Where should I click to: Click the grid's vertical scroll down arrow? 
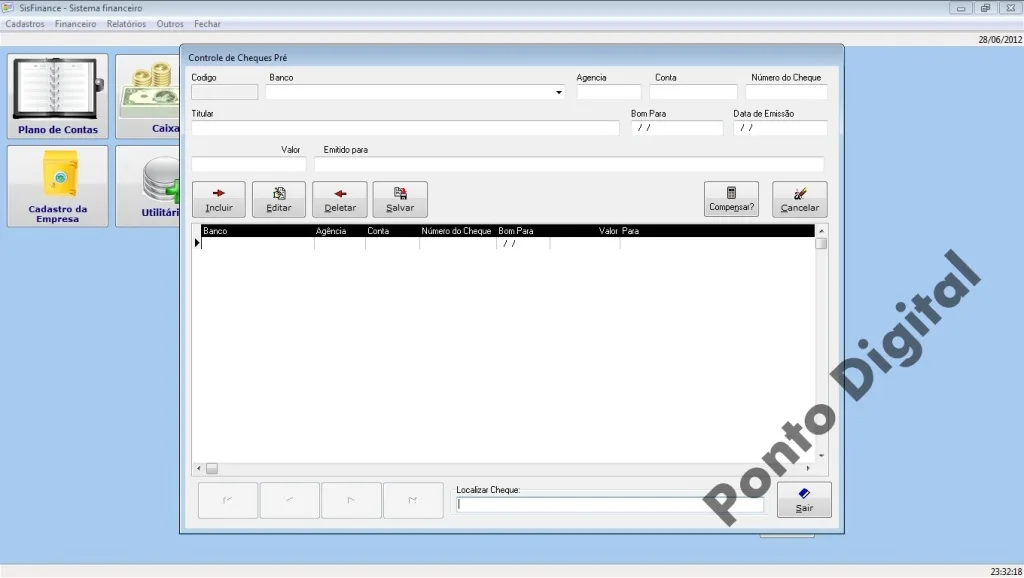coord(821,455)
